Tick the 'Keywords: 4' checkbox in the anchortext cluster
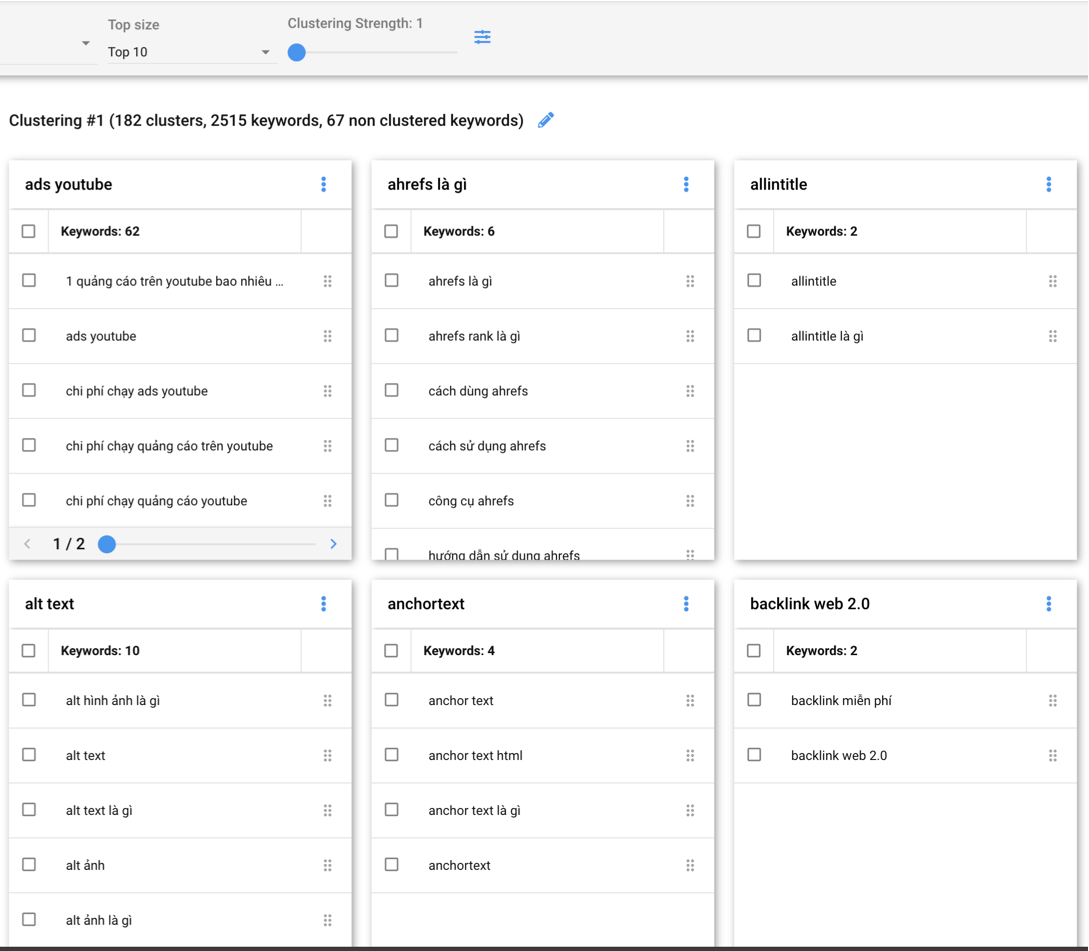Image resolution: width=1089 pixels, height=951 pixels. coord(391,651)
